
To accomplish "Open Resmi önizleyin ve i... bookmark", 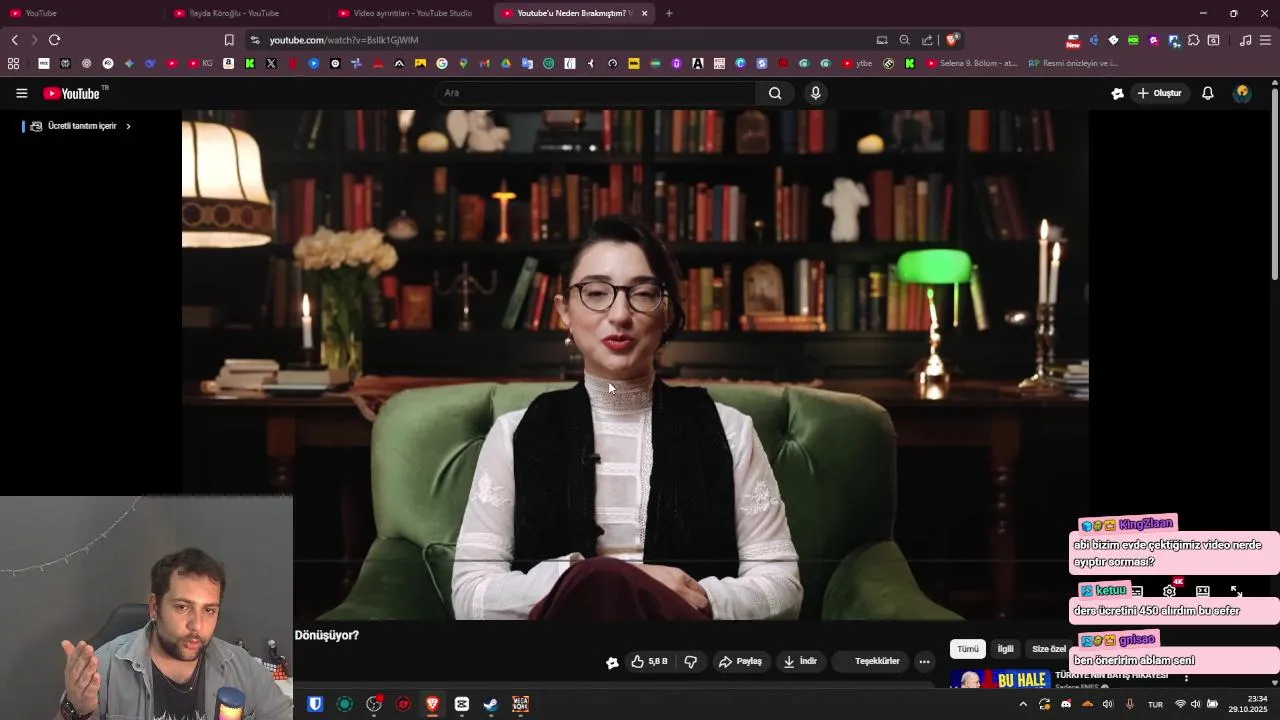I will coord(1073,63).
